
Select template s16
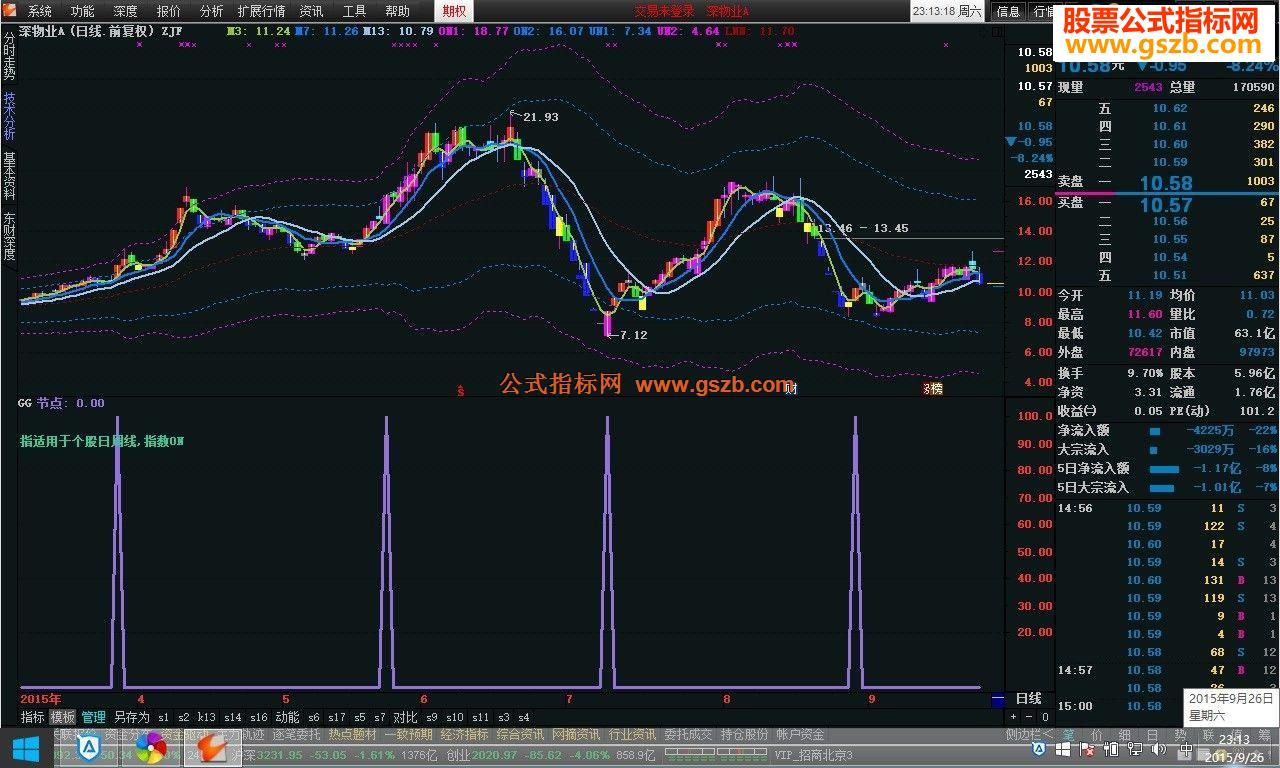[x=258, y=717]
